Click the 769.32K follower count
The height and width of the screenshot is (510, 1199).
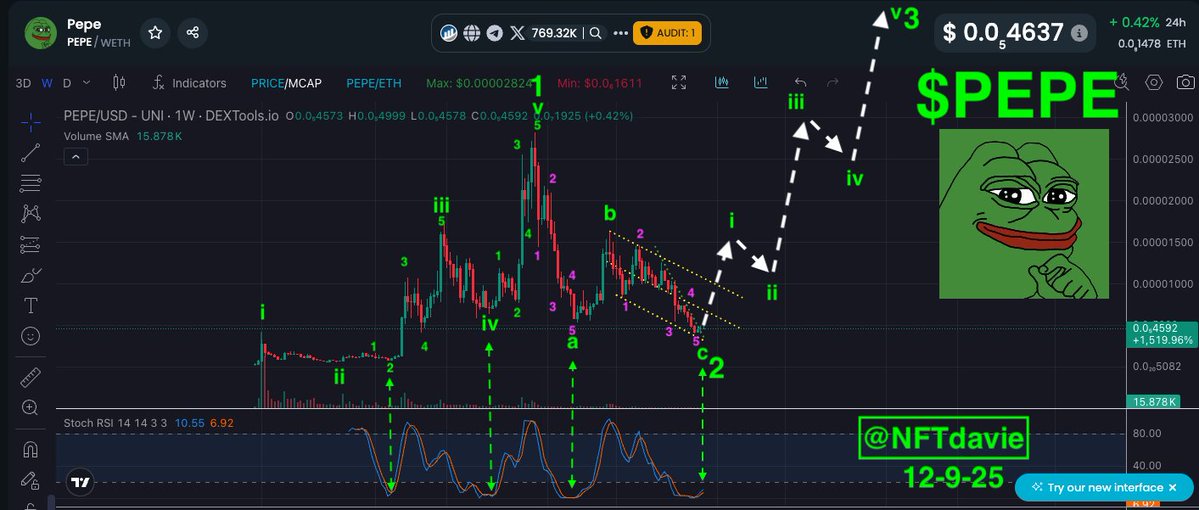554,33
